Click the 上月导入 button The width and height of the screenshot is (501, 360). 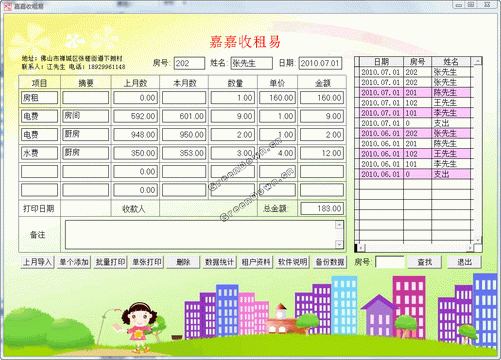[37, 262]
